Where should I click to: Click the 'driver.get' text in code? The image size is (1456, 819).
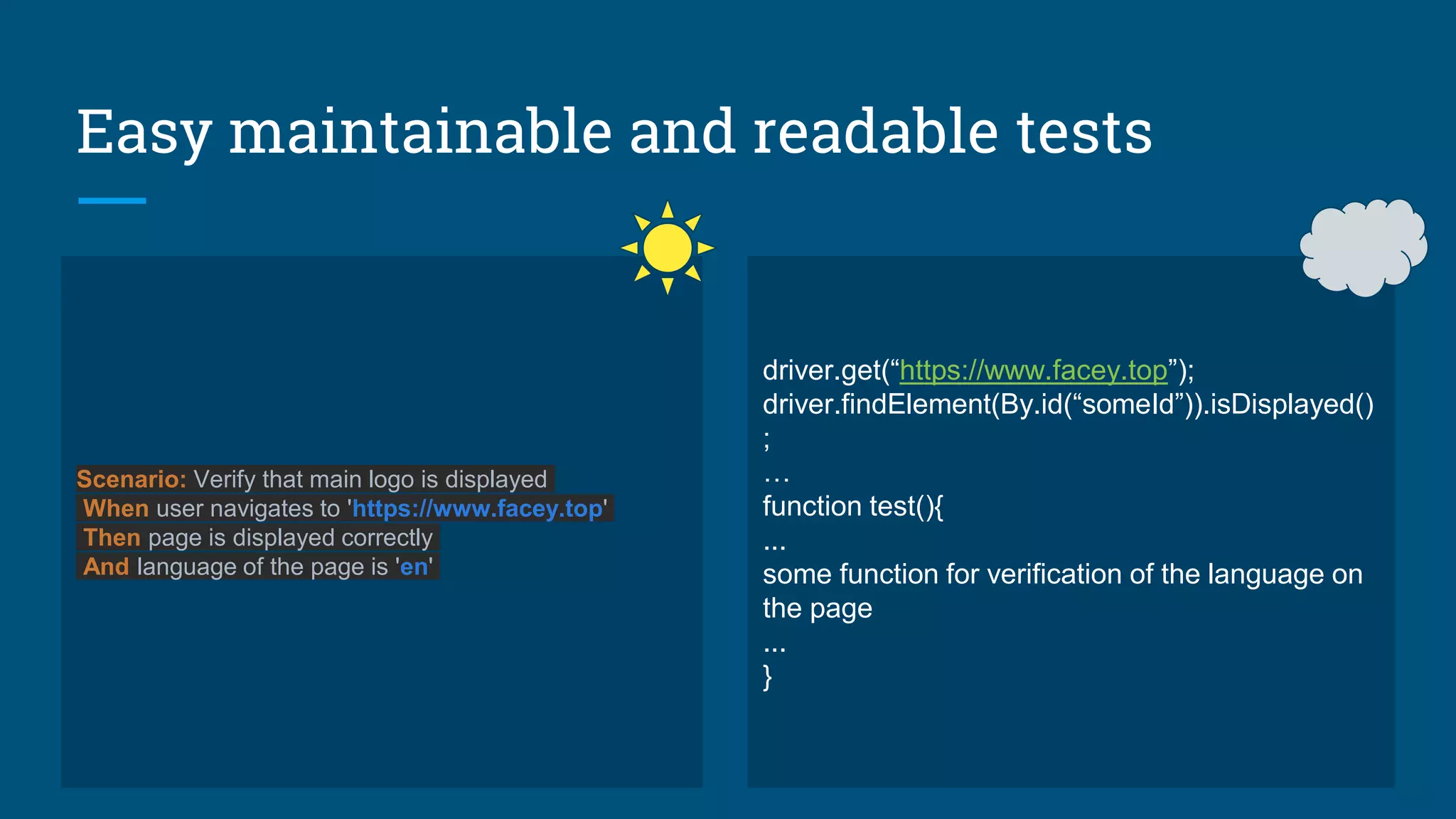click(x=822, y=370)
